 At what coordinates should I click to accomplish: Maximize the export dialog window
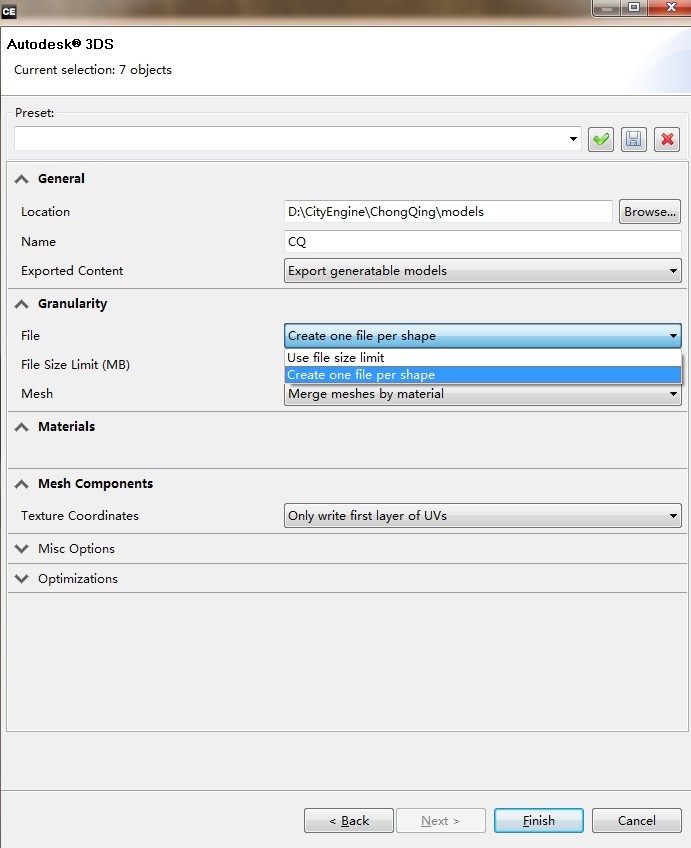coord(634,8)
